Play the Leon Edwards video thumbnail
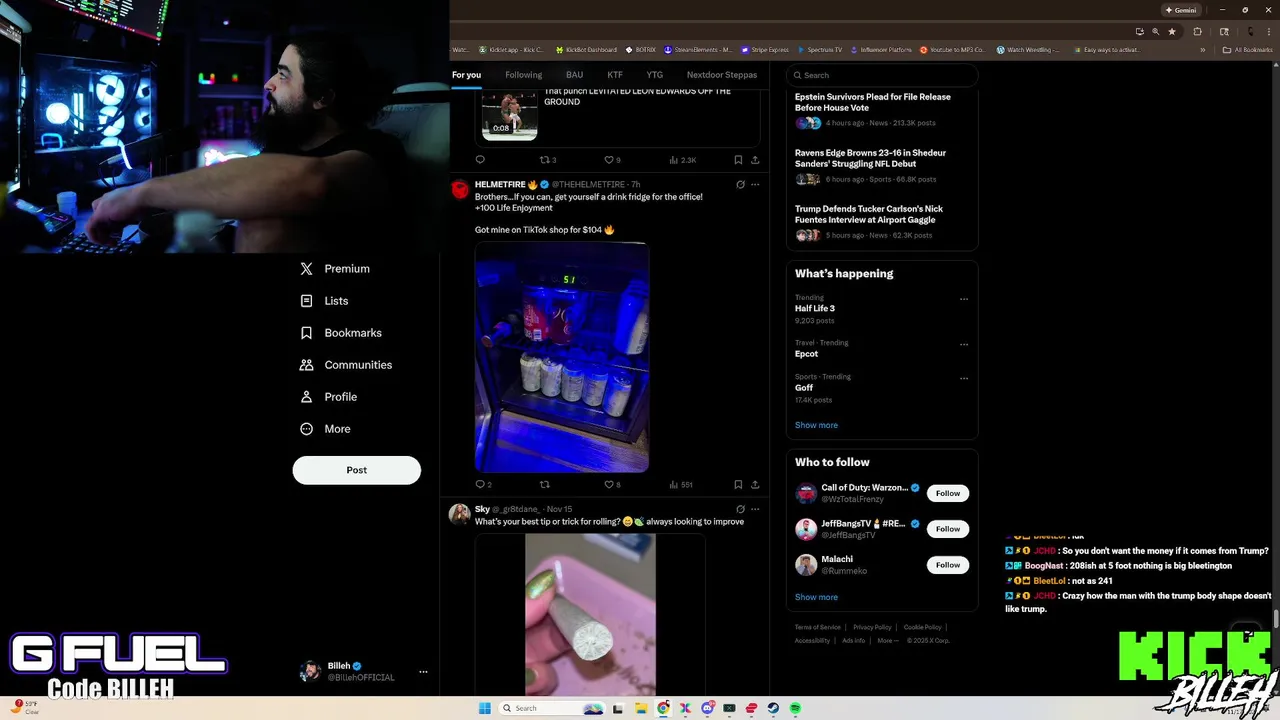This screenshot has height=720, width=1280. (x=510, y=116)
